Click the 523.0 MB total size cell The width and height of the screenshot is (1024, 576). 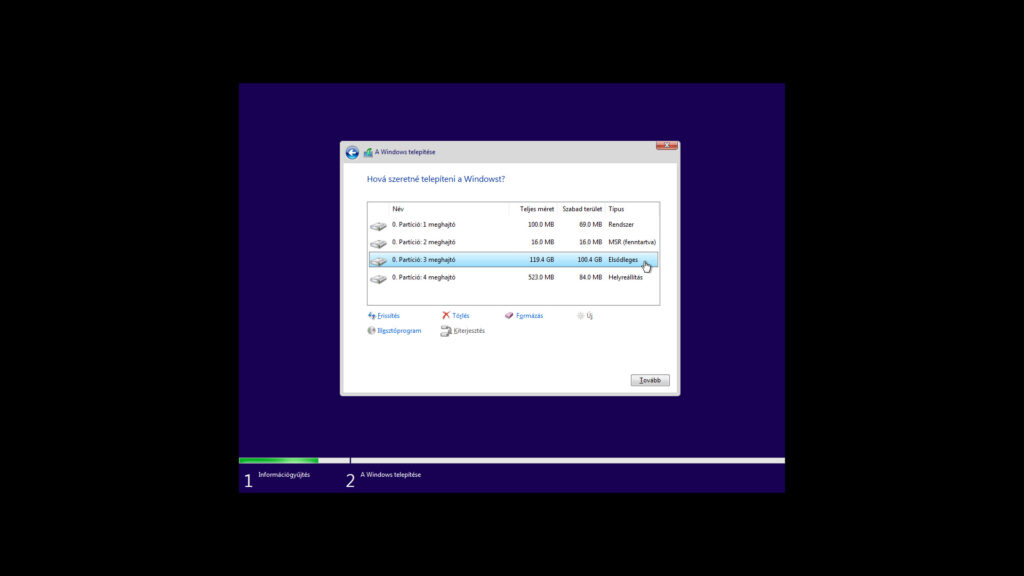pos(541,278)
